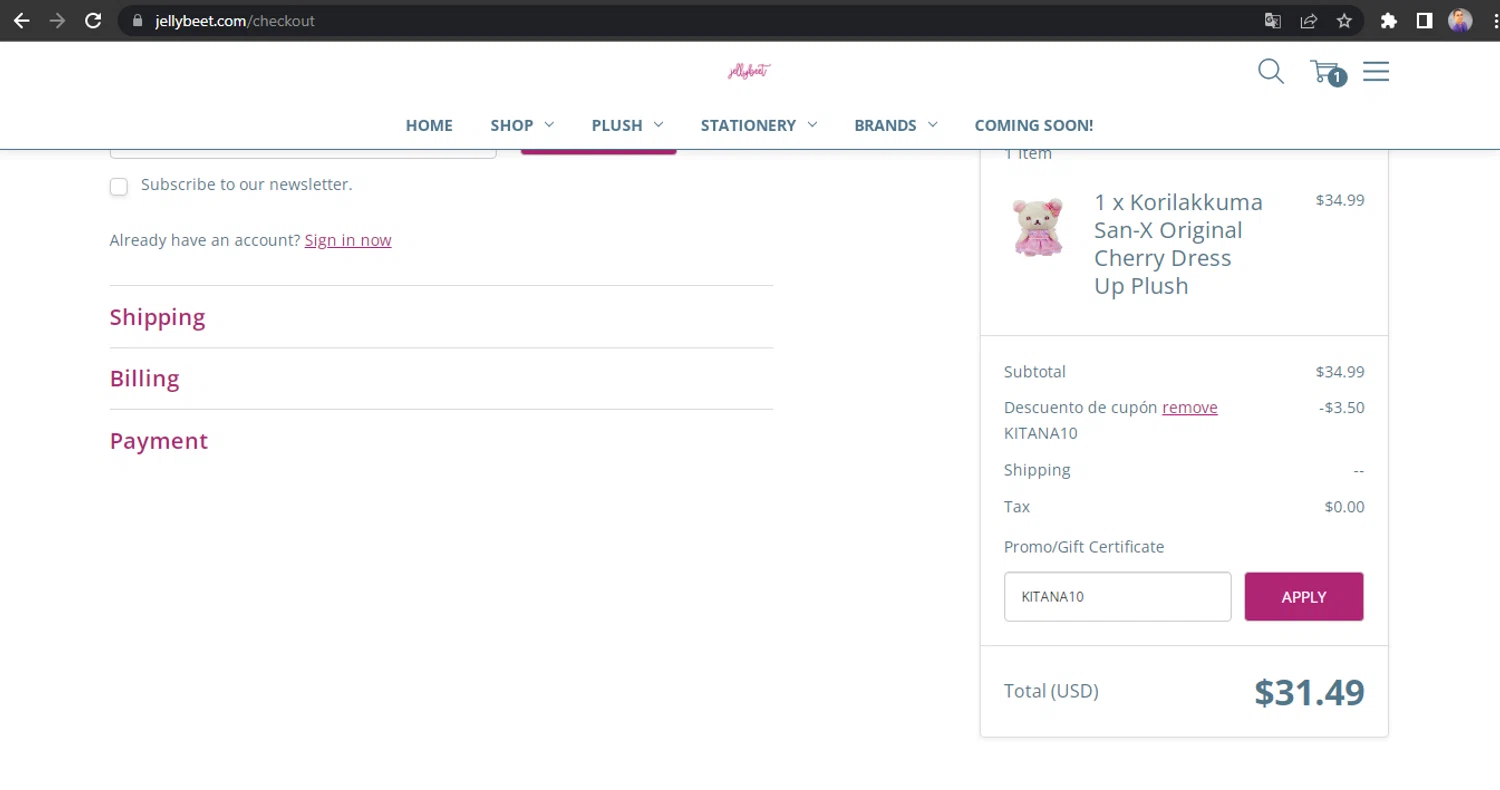Click the address bar URL jellybeet.com/checkout
Viewport: 1500px width, 790px height.
point(234,20)
